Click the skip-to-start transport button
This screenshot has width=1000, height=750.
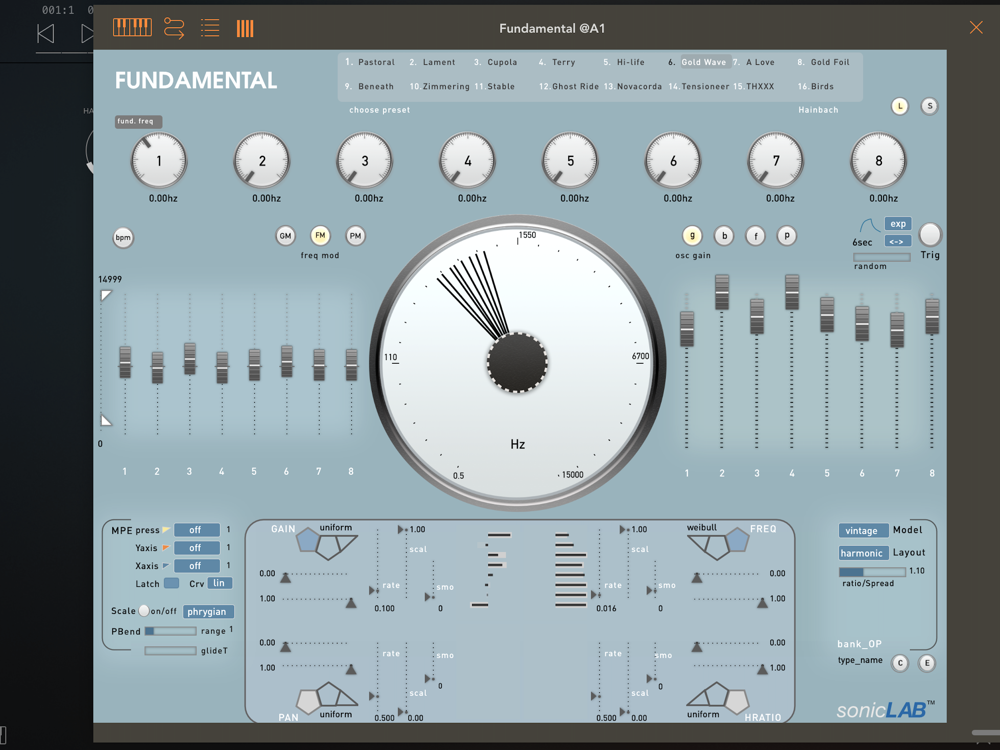tap(45, 33)
